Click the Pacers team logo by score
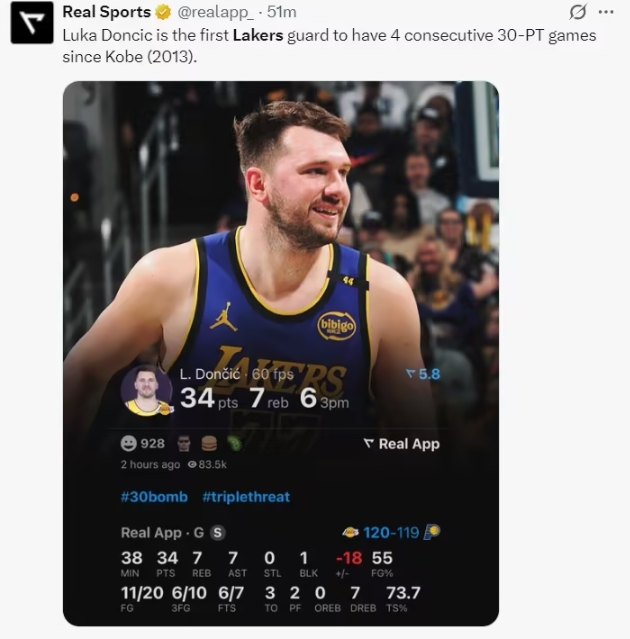 [x=431, y=532]
